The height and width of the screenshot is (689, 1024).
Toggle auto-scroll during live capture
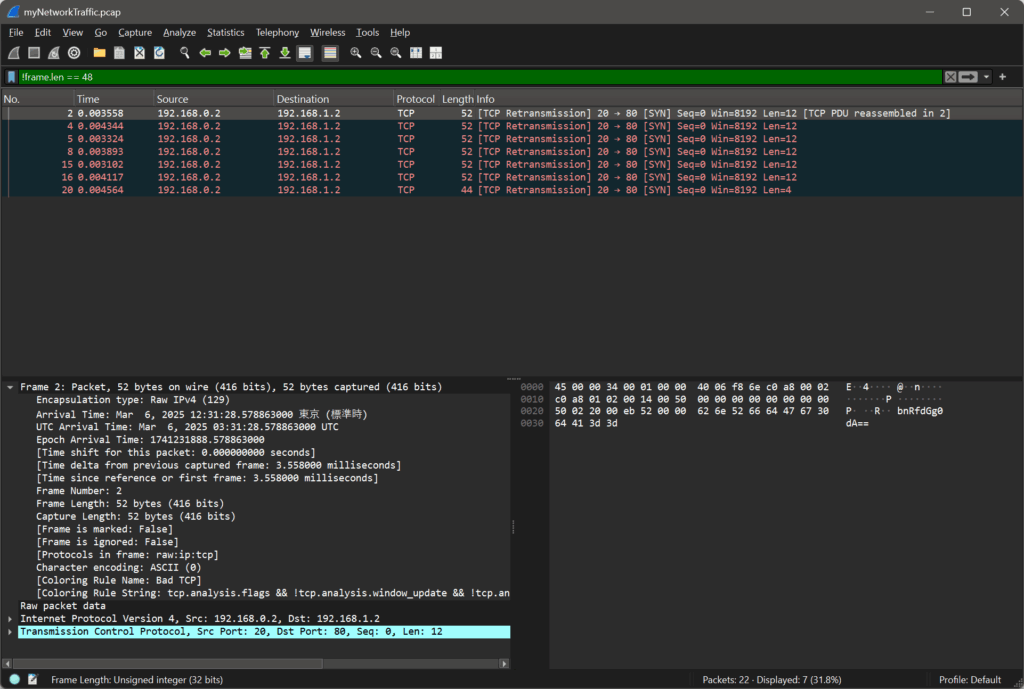tap(305, 52)
